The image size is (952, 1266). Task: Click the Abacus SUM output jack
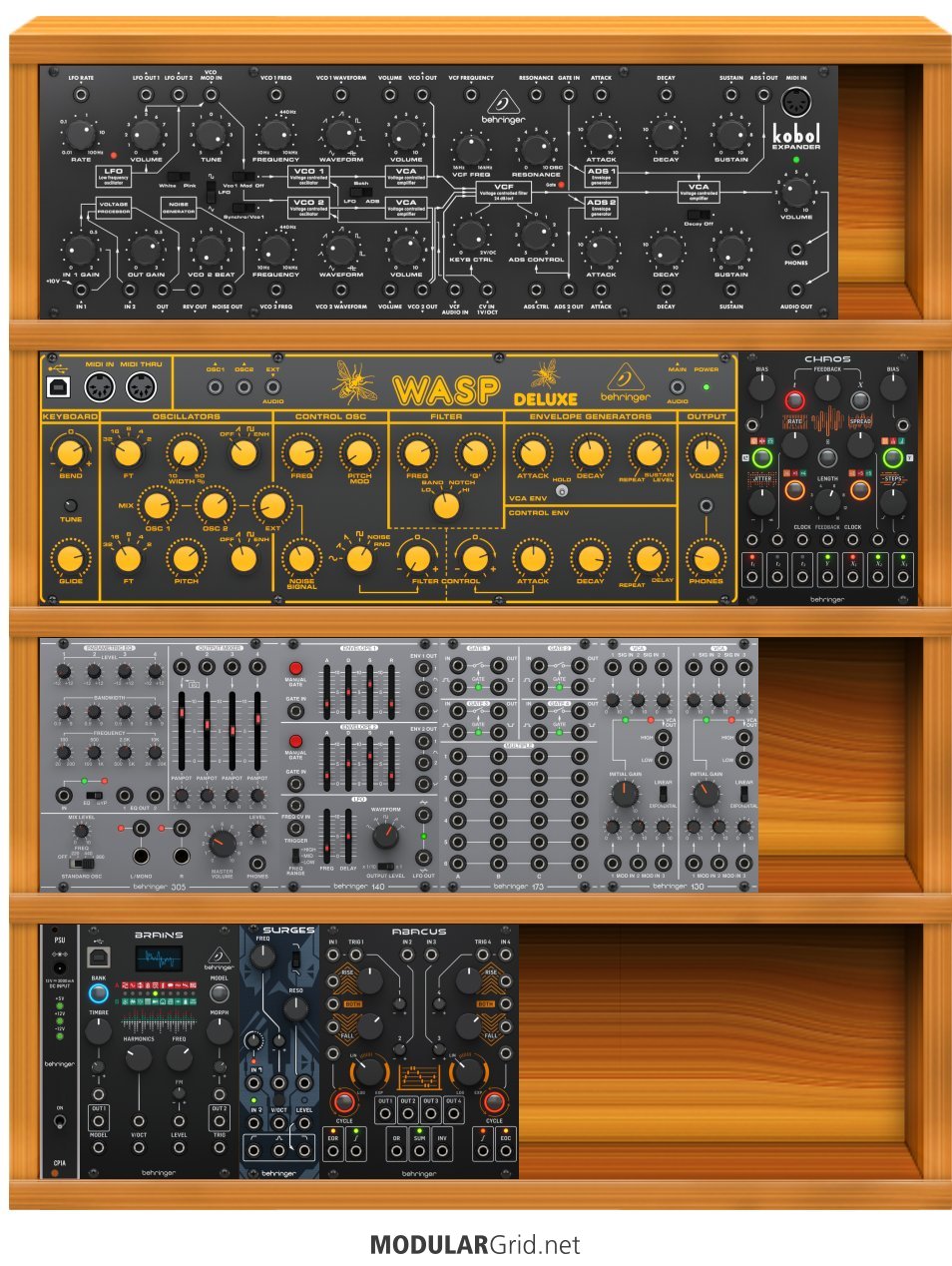[x=419, y=1151]
